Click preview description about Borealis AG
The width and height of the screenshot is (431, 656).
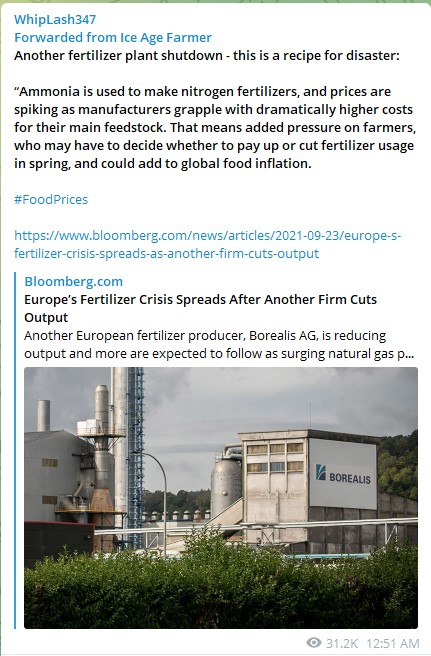click(219, 344)
